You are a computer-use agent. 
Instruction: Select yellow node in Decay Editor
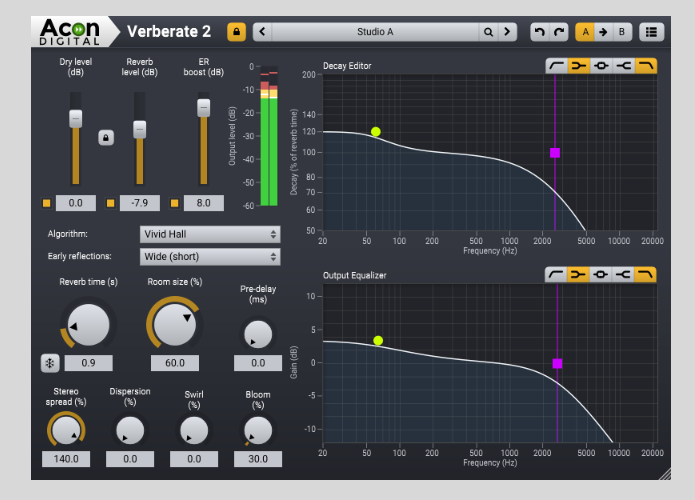pos(376,132)
